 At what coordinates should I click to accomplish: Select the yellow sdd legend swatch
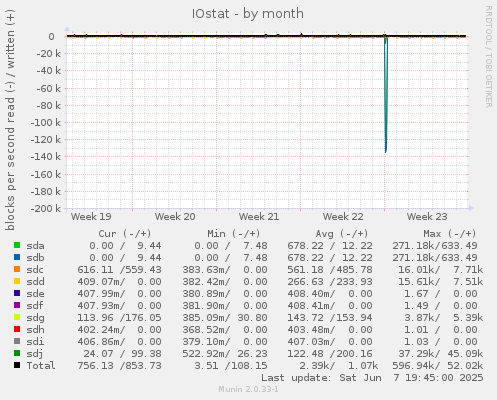17,281
